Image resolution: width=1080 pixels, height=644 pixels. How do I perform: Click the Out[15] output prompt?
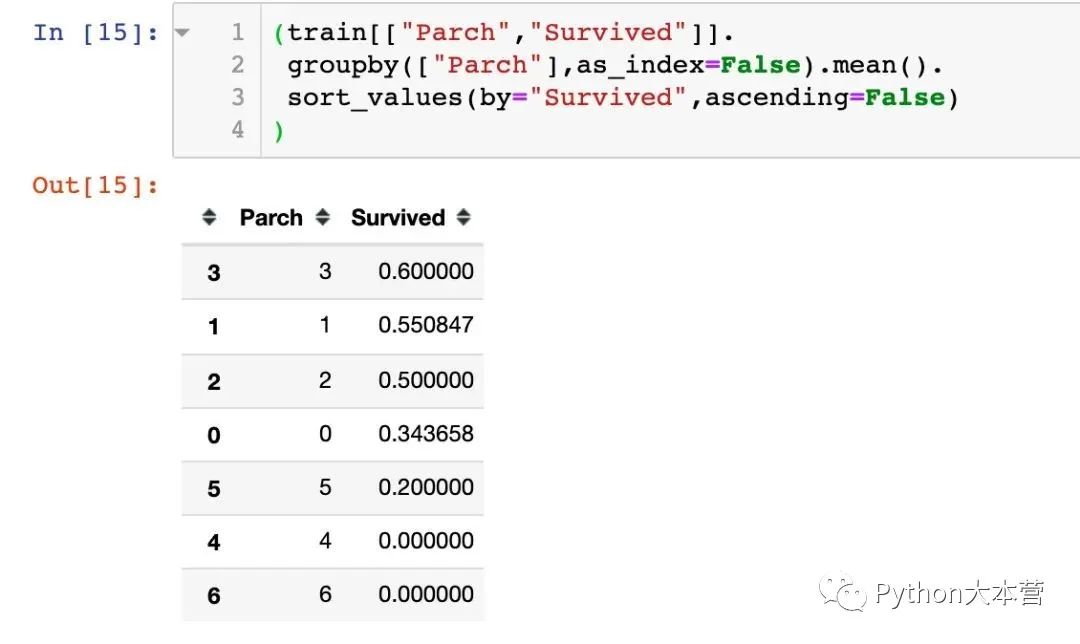tap(95, 185)
